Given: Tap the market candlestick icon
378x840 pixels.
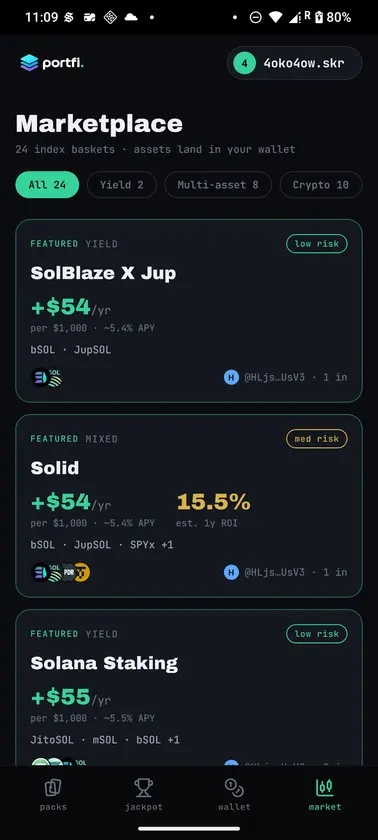Looking at the screenshot, I should click(324, 788).
